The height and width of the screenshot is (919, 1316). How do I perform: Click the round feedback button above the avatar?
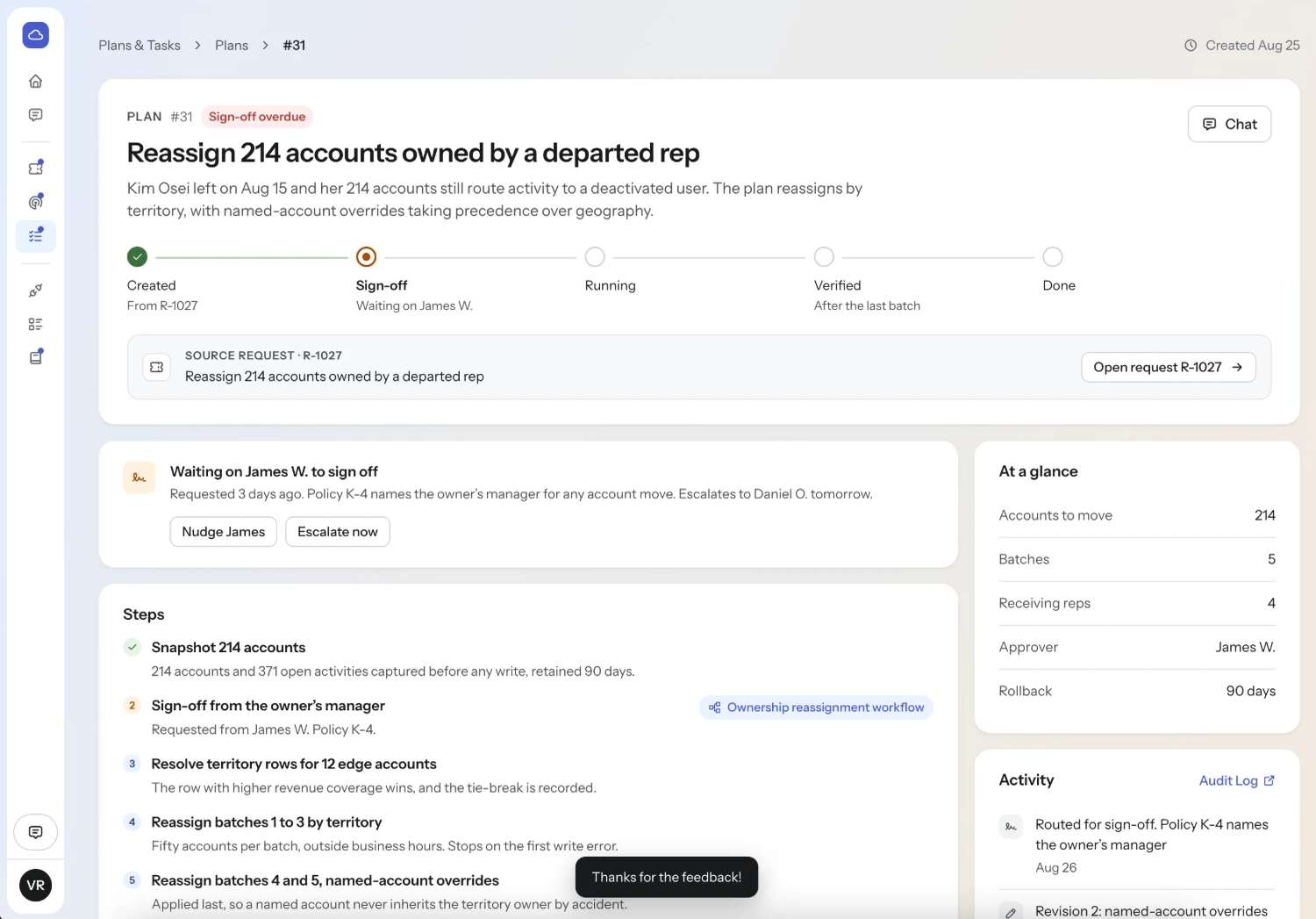click(x=35, y=832)
